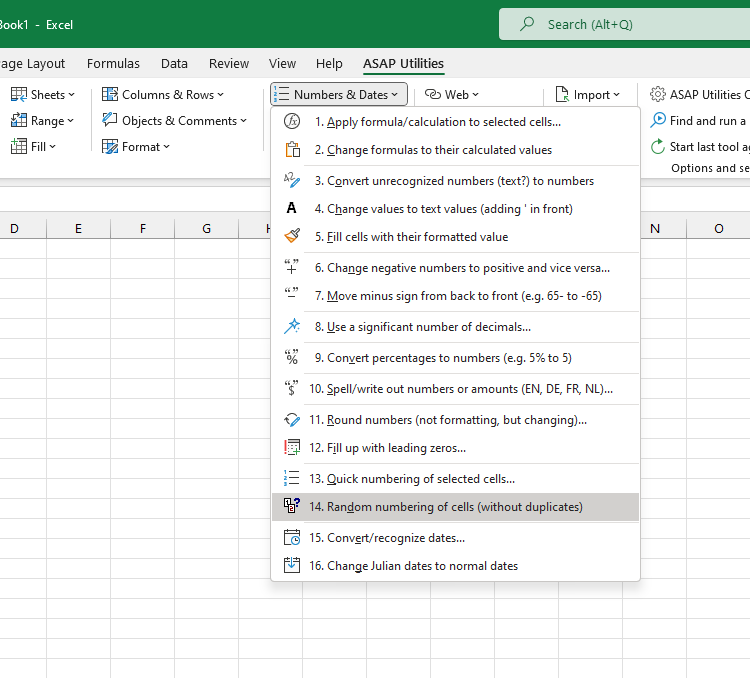Viewport: 750px width, 678px height.
Task: Open the Help tab
Action: pos(329,63)
